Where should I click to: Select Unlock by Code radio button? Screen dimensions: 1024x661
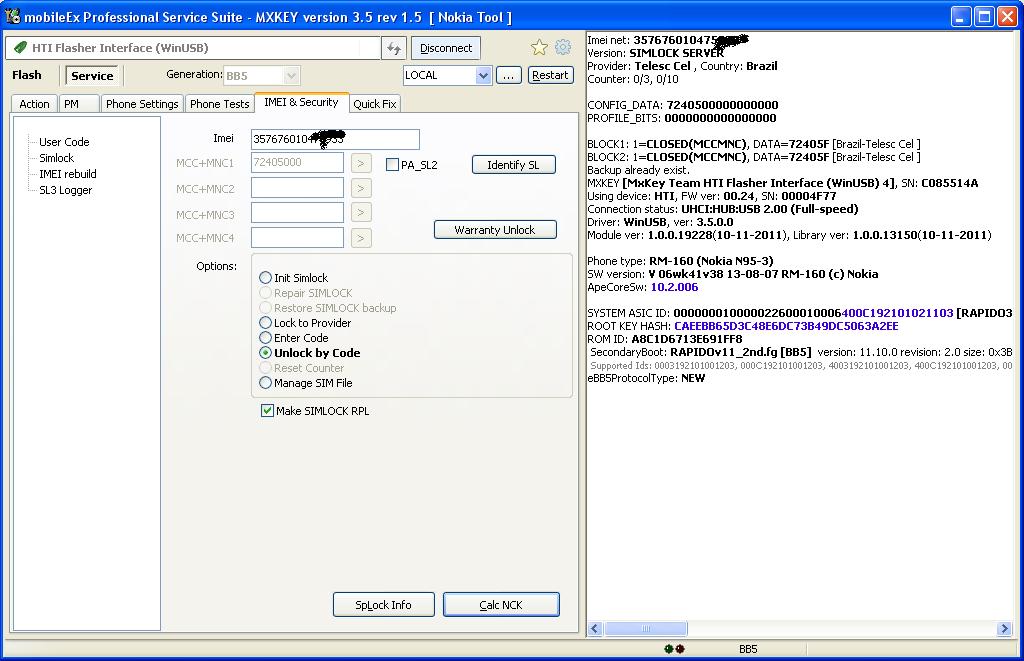pos(265,353)
